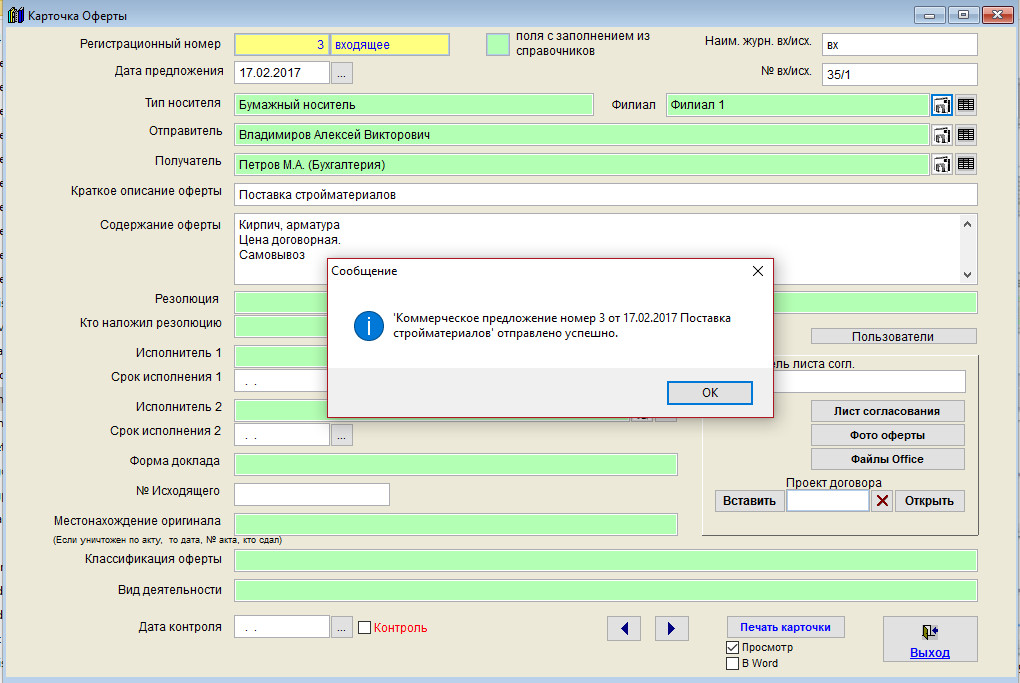Click Наим. журн. вх/исх. field
The height and width of the screenshot is (683, 1020).
[900, 45]
